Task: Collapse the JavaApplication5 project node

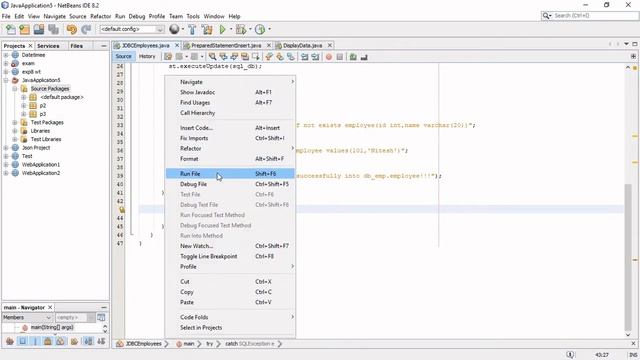Action: coord(6,80)
